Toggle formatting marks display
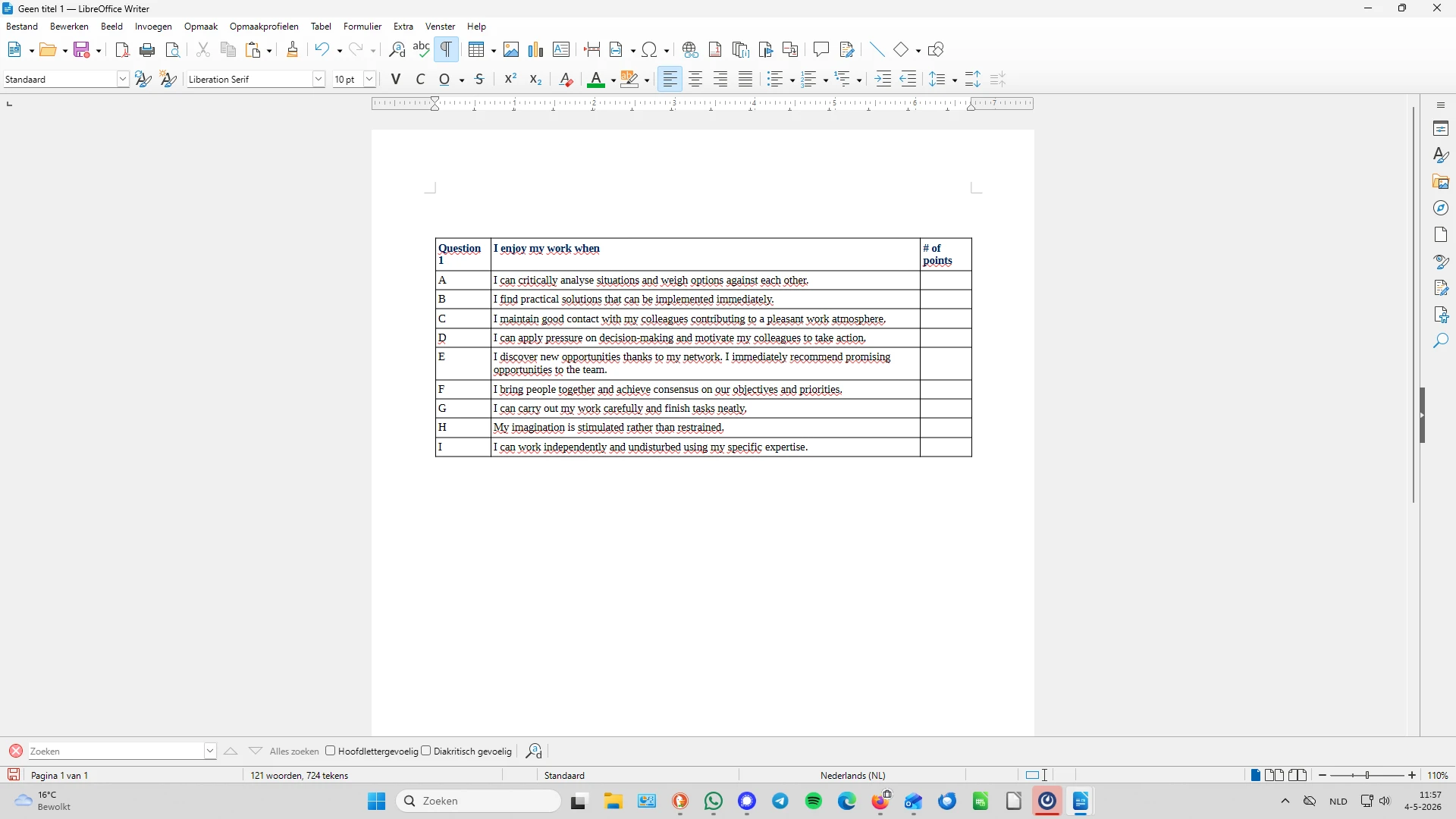The height and width of the screenshot is (819, 1456). 447,50
